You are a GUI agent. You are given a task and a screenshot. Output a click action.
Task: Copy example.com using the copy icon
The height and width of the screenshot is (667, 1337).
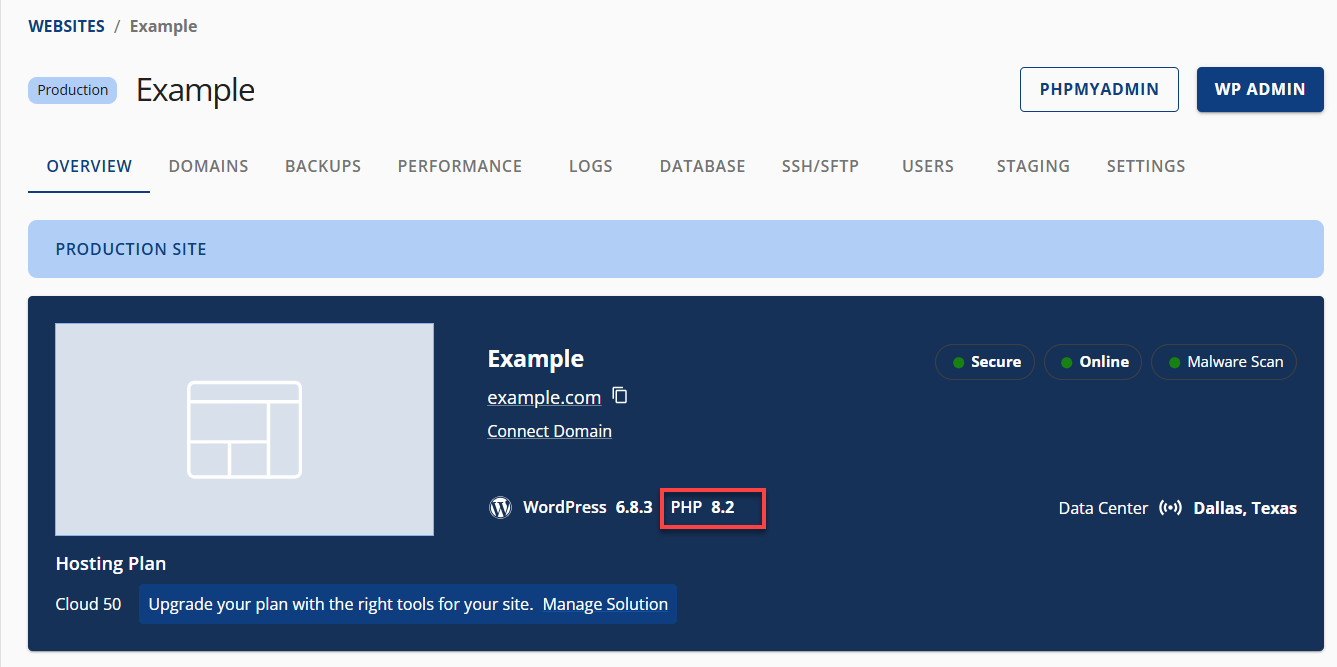[620, 395]
